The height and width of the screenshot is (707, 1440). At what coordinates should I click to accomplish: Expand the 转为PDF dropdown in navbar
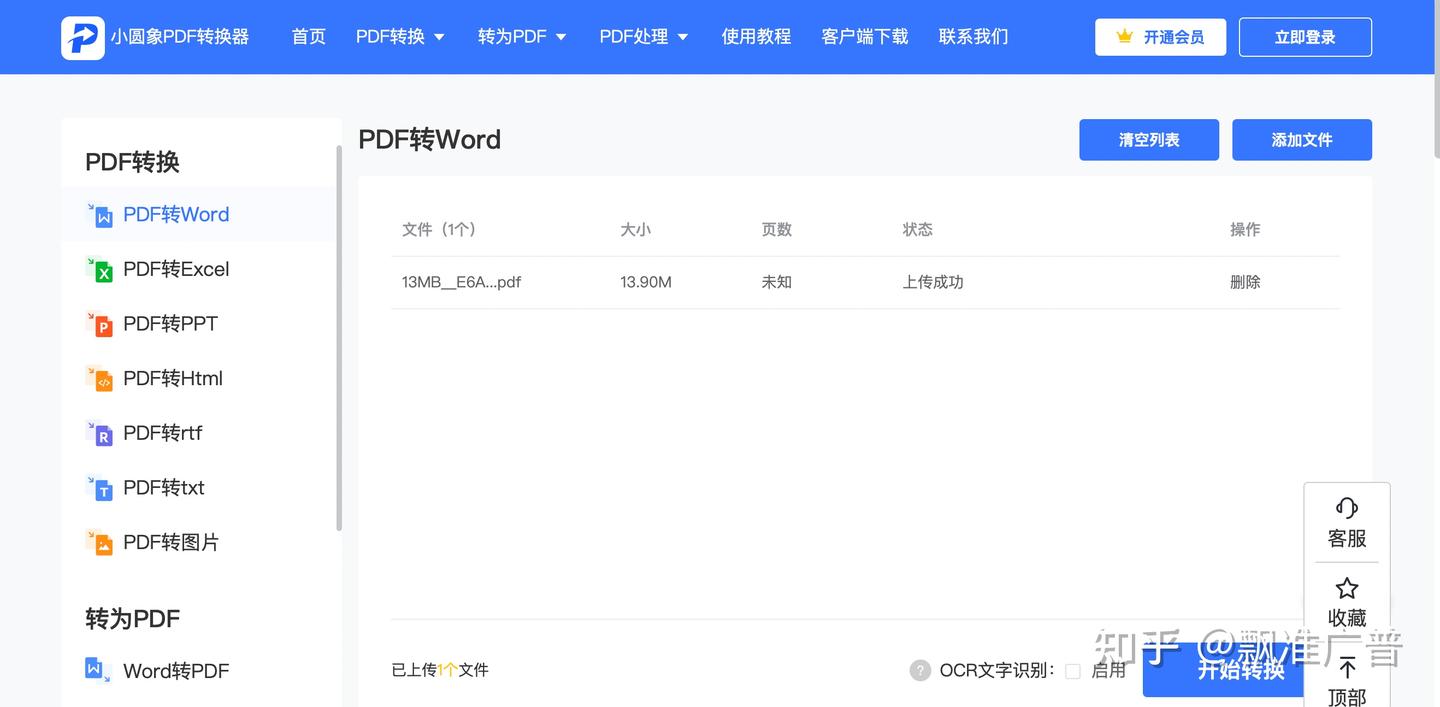(522, 37)
